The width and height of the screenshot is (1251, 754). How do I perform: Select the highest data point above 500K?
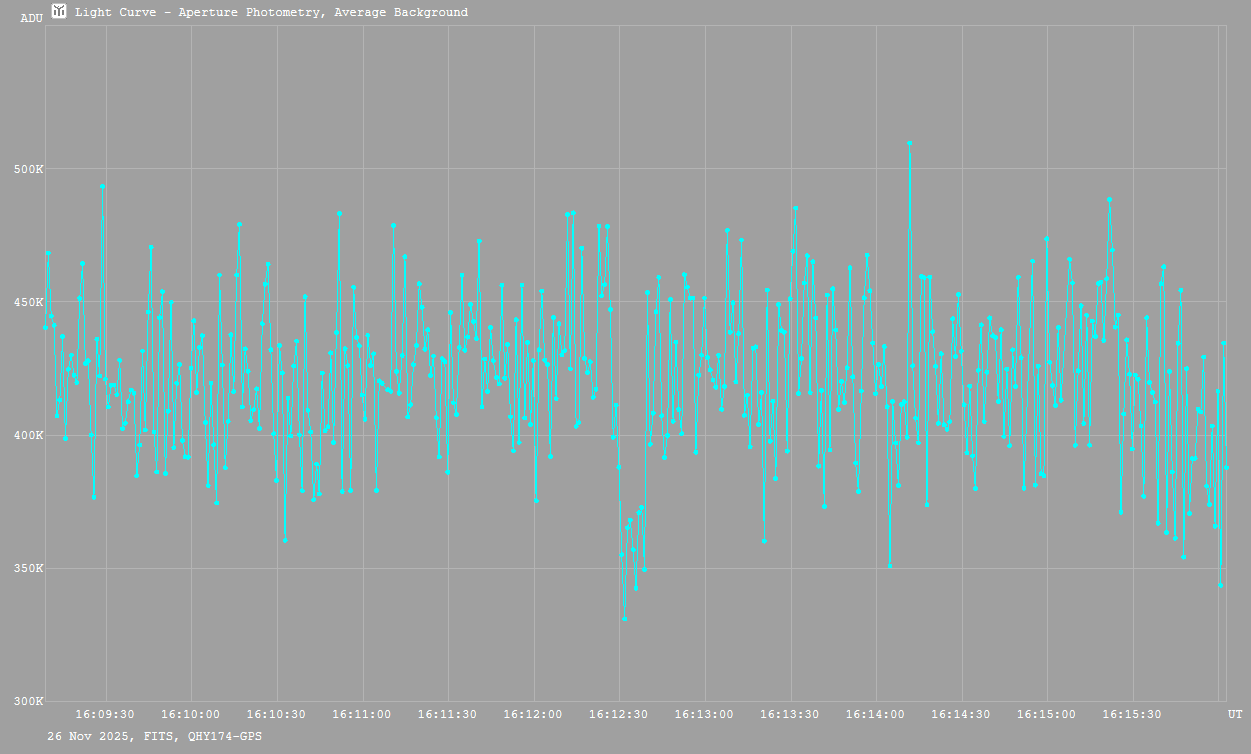tap(909, 143)
